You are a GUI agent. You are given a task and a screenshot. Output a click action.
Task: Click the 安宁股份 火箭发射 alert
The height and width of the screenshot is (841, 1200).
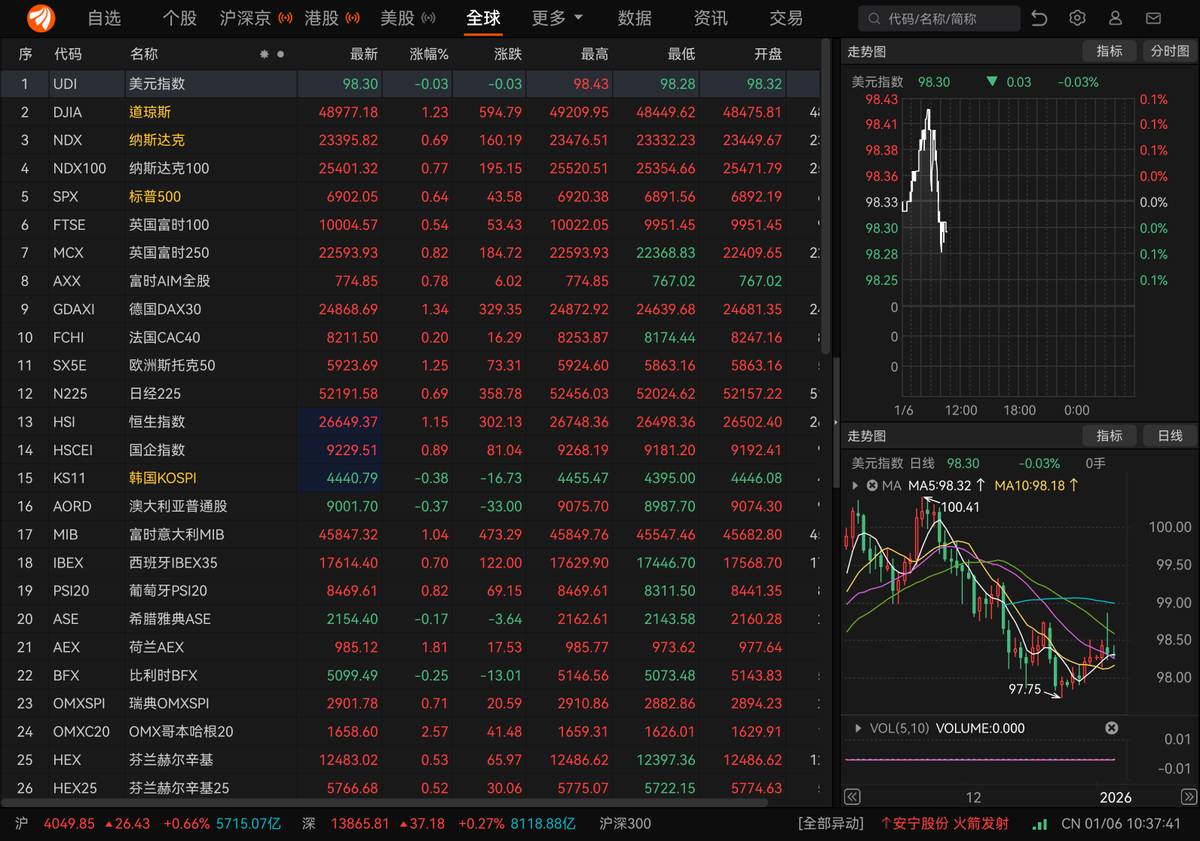click(x=944, y=824)
